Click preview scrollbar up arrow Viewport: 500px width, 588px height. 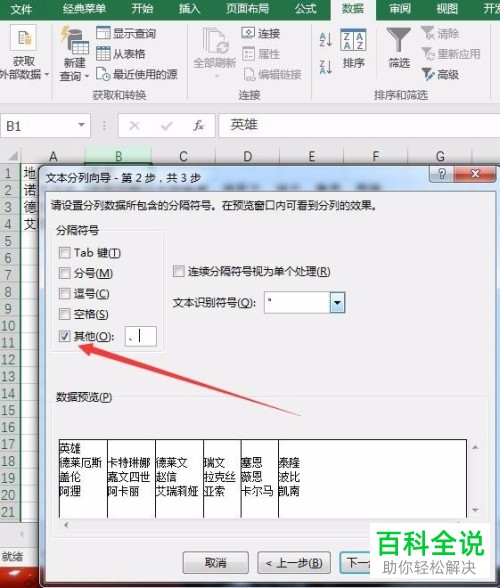[475, 447]
